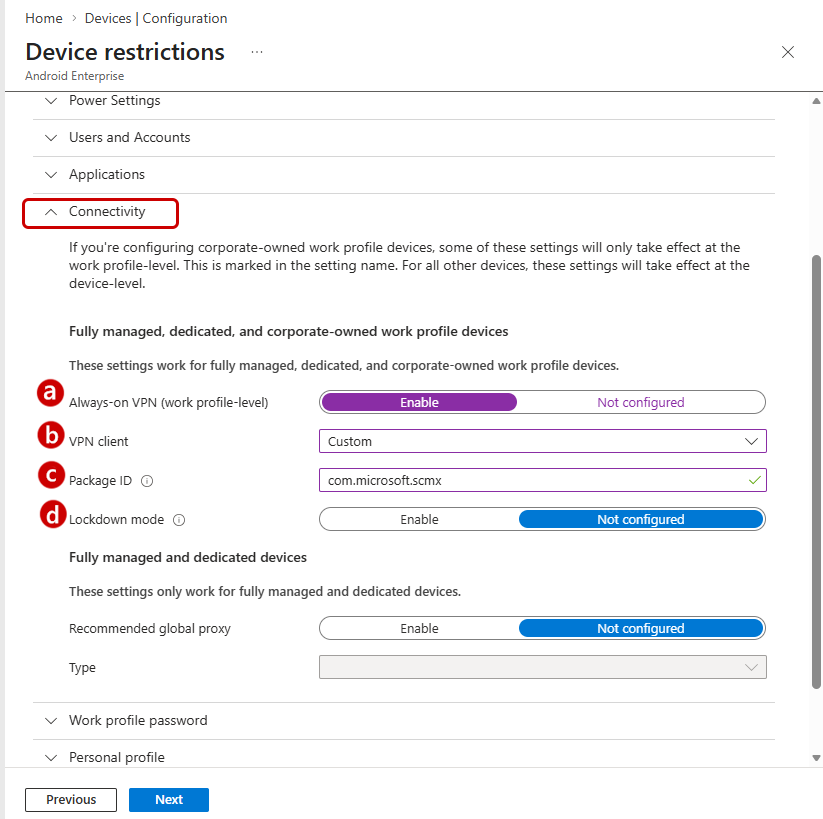Set Always-on VPN to Enable
The width and height of the screenshot is (823, 819).
tap(419, 402)
